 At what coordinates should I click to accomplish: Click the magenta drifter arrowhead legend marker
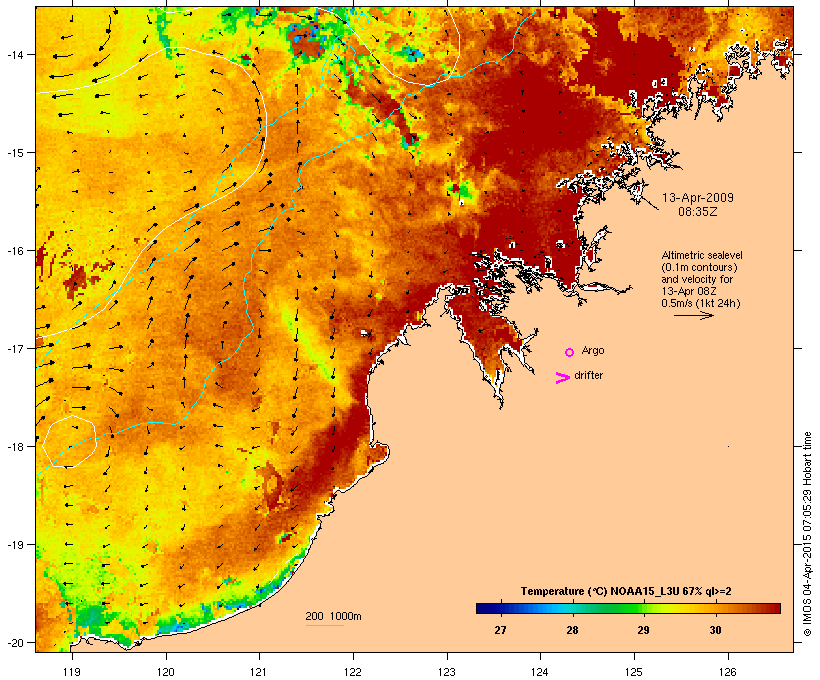click(562, 378)
